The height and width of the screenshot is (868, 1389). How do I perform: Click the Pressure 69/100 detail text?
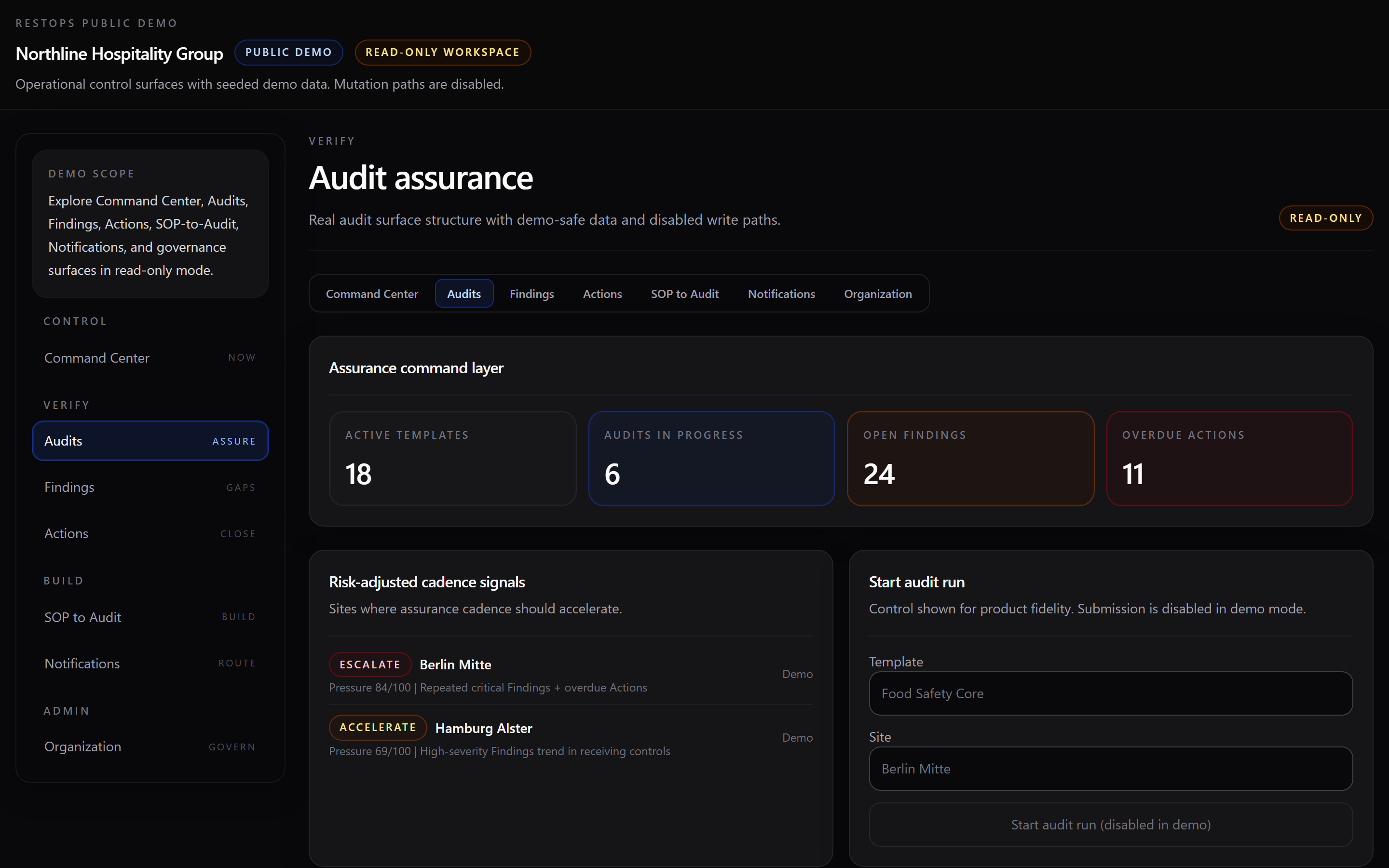point(499,751)
